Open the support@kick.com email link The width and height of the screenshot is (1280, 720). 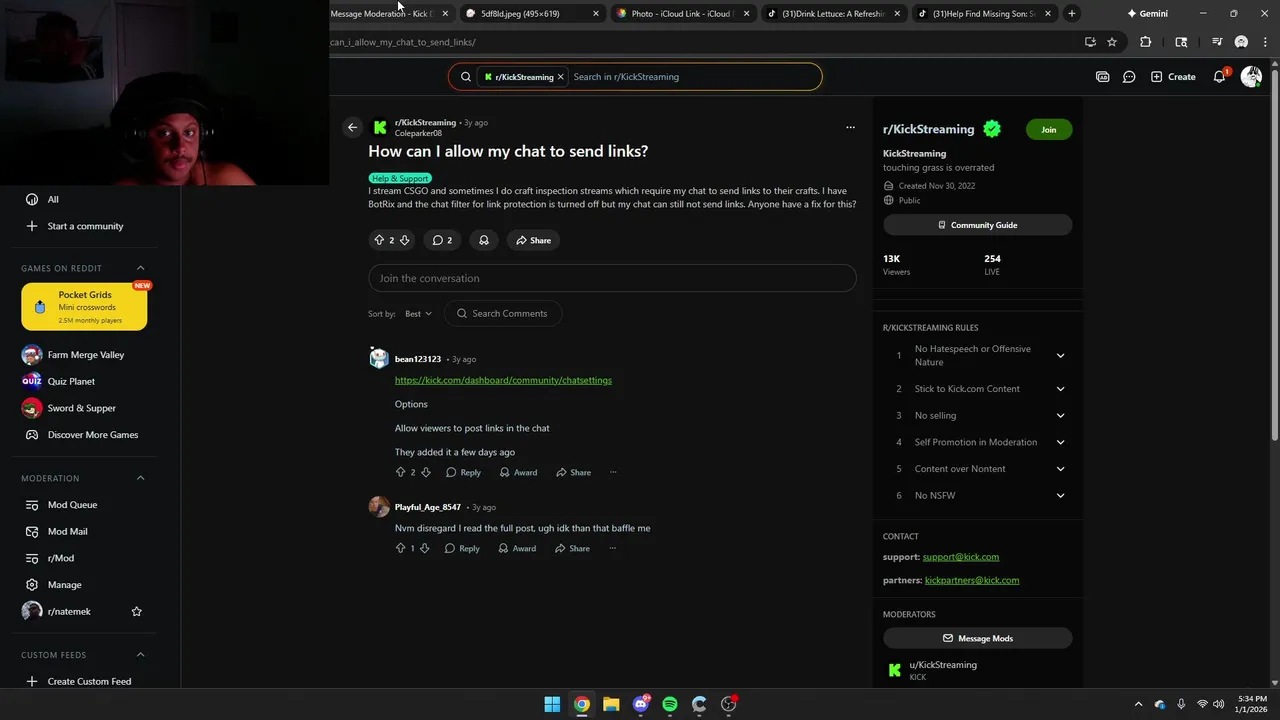pos(960,557)
